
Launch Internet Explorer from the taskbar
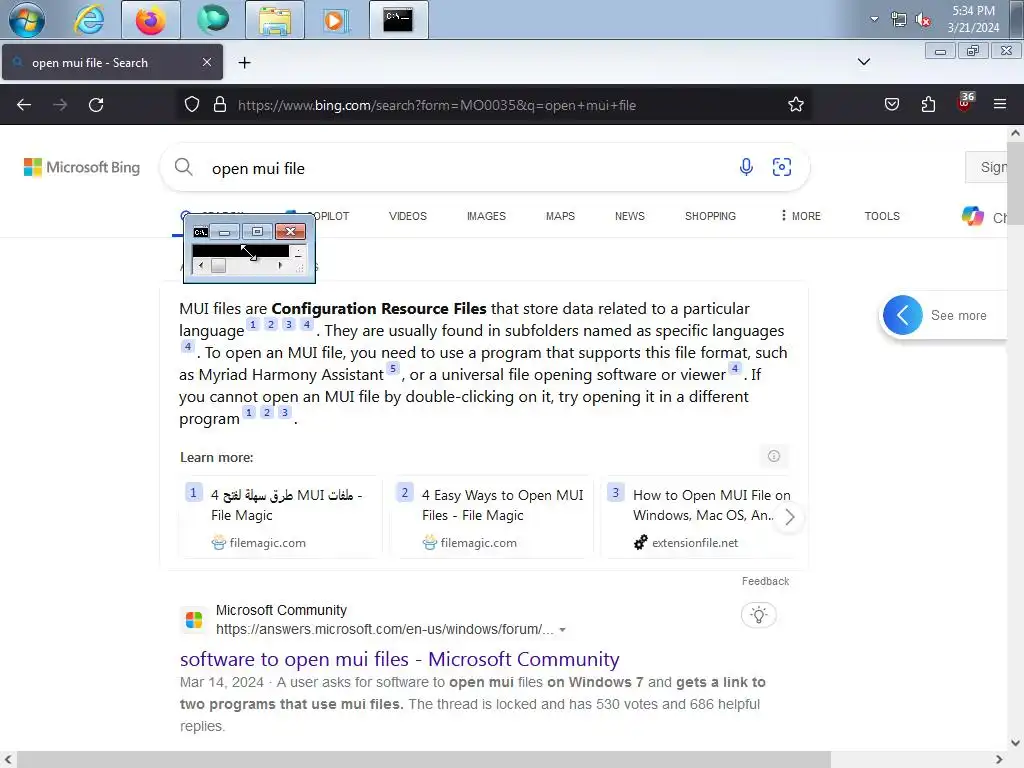coord(89,20)
